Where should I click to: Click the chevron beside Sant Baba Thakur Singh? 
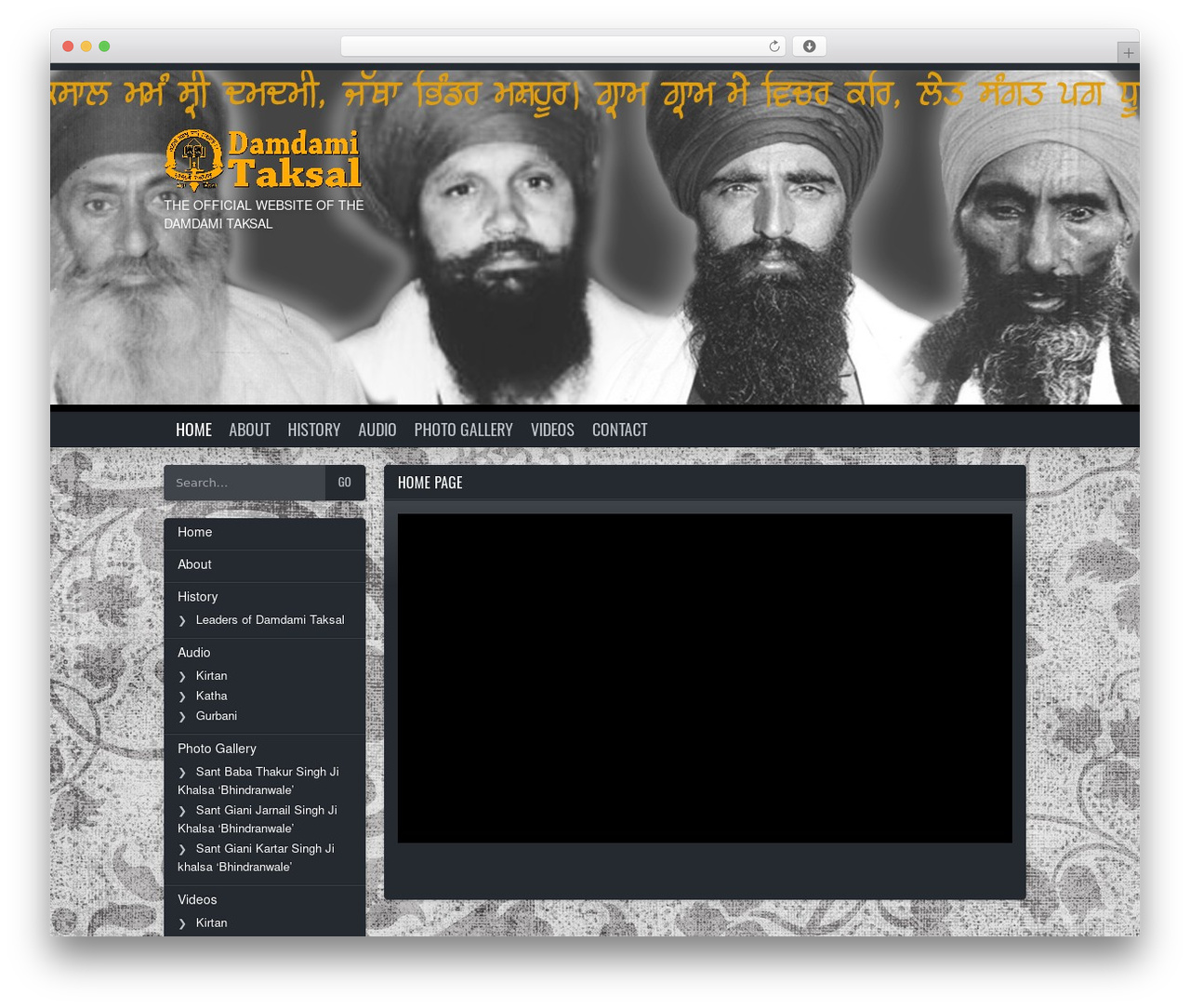(x=182, y=773)
